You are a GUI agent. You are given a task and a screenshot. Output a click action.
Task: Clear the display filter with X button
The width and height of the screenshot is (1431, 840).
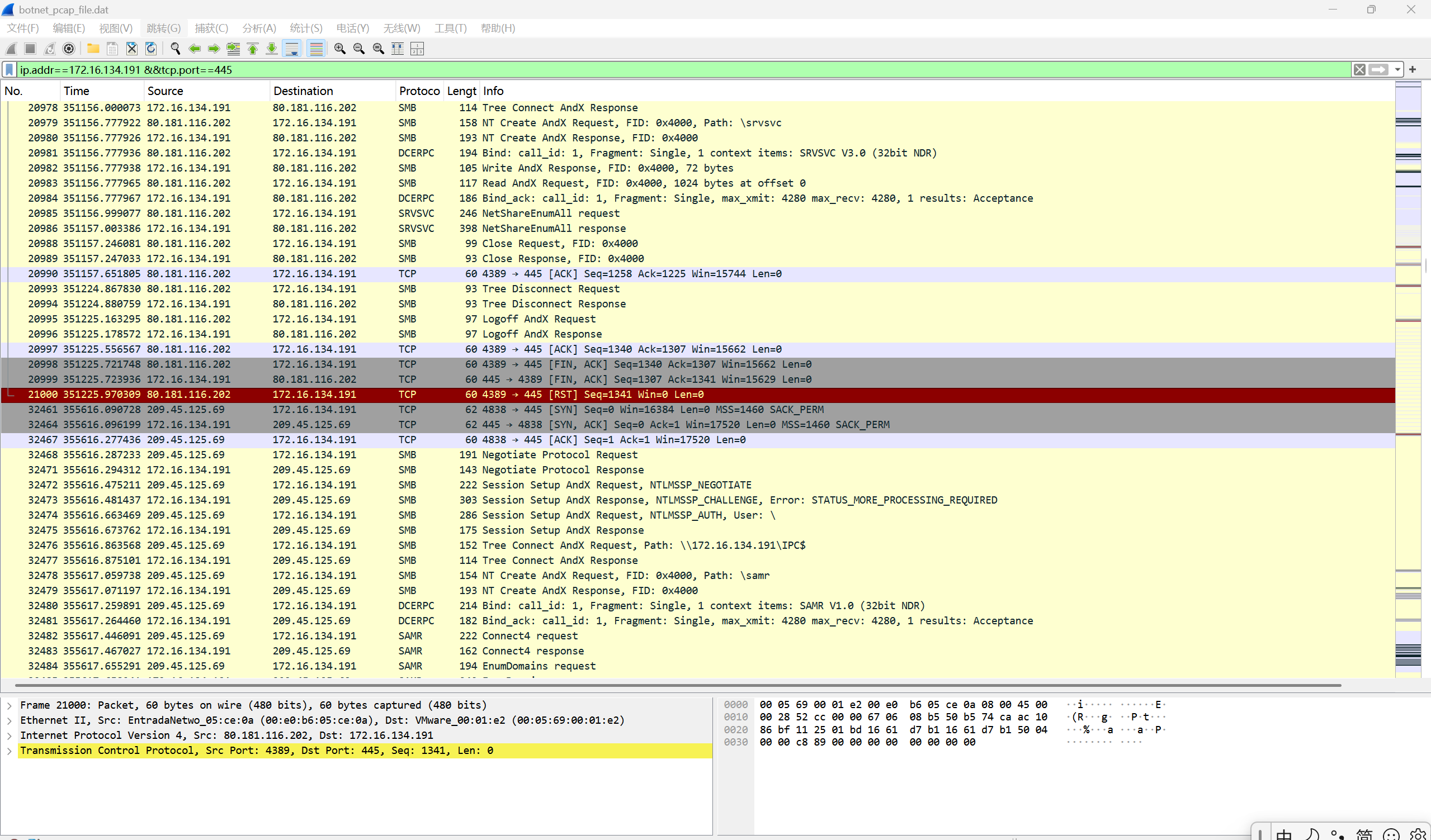click(1359, 70)
